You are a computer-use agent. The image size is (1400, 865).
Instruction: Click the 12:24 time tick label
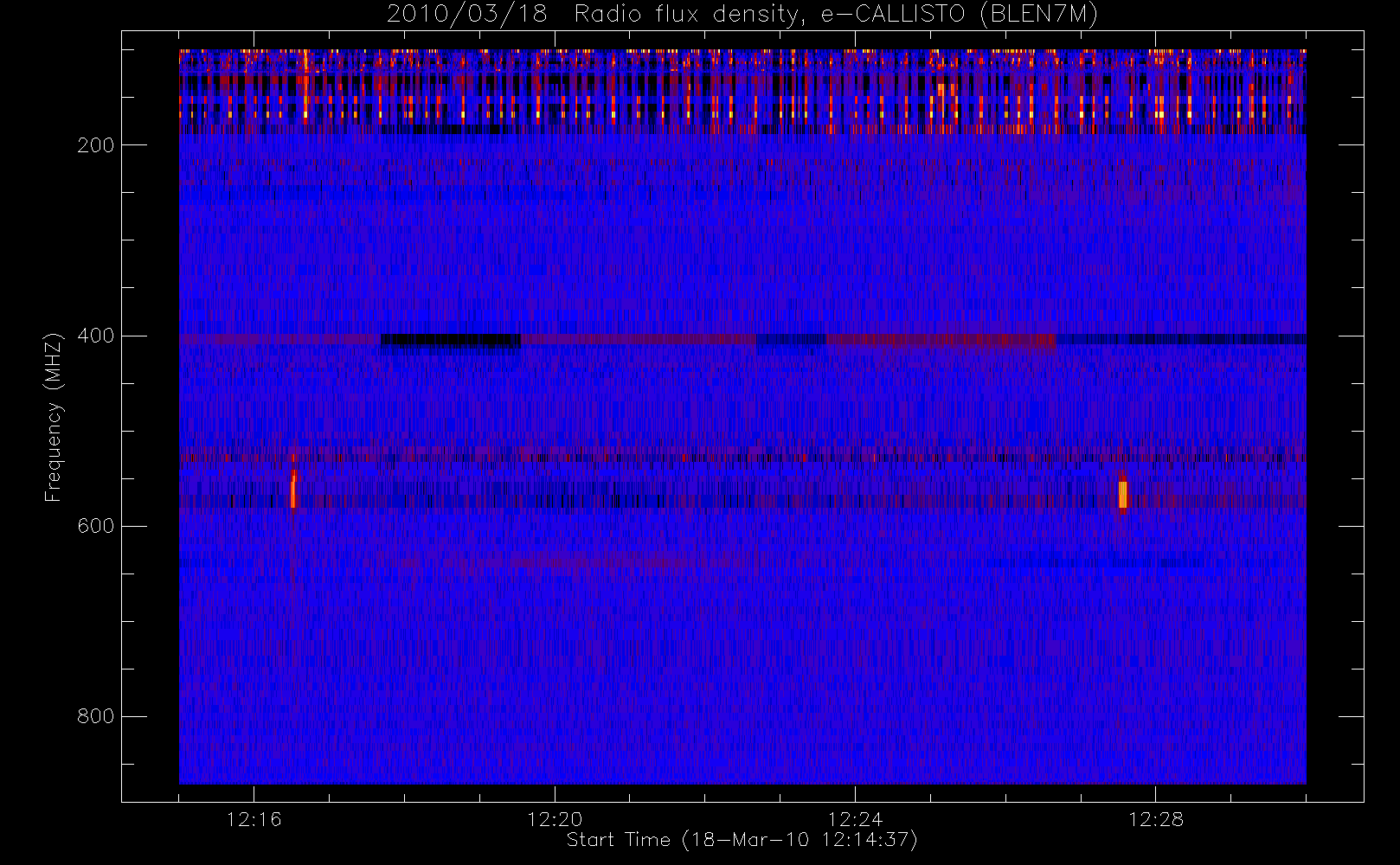(x=855, y=819)
